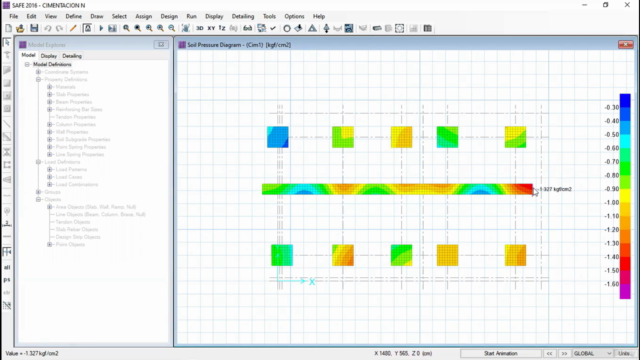The width and height of the screenshot is (640, 360).
Task: Click the checkmark display options icon
Action: point(273,28)
